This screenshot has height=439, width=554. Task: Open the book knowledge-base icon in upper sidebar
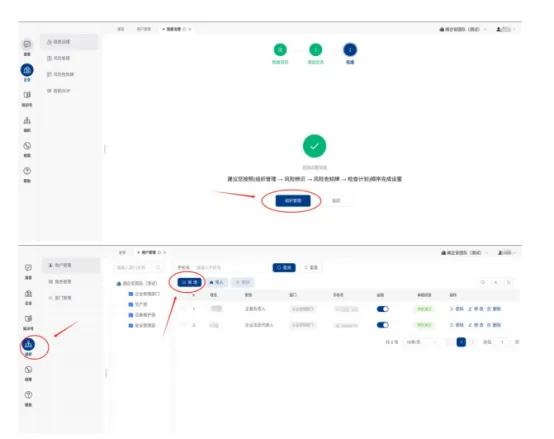point(27,95)
